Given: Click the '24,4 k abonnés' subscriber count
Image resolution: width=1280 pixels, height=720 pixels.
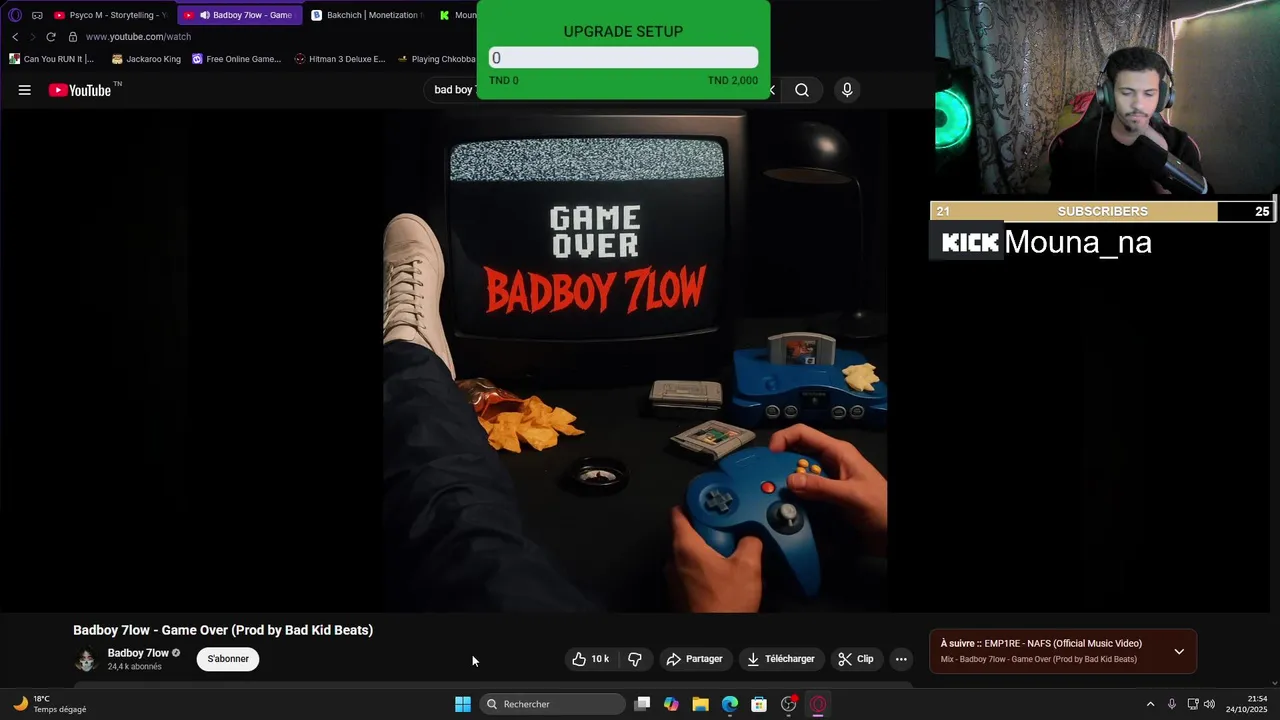Looking at the screenshot, I should (135, 667).
